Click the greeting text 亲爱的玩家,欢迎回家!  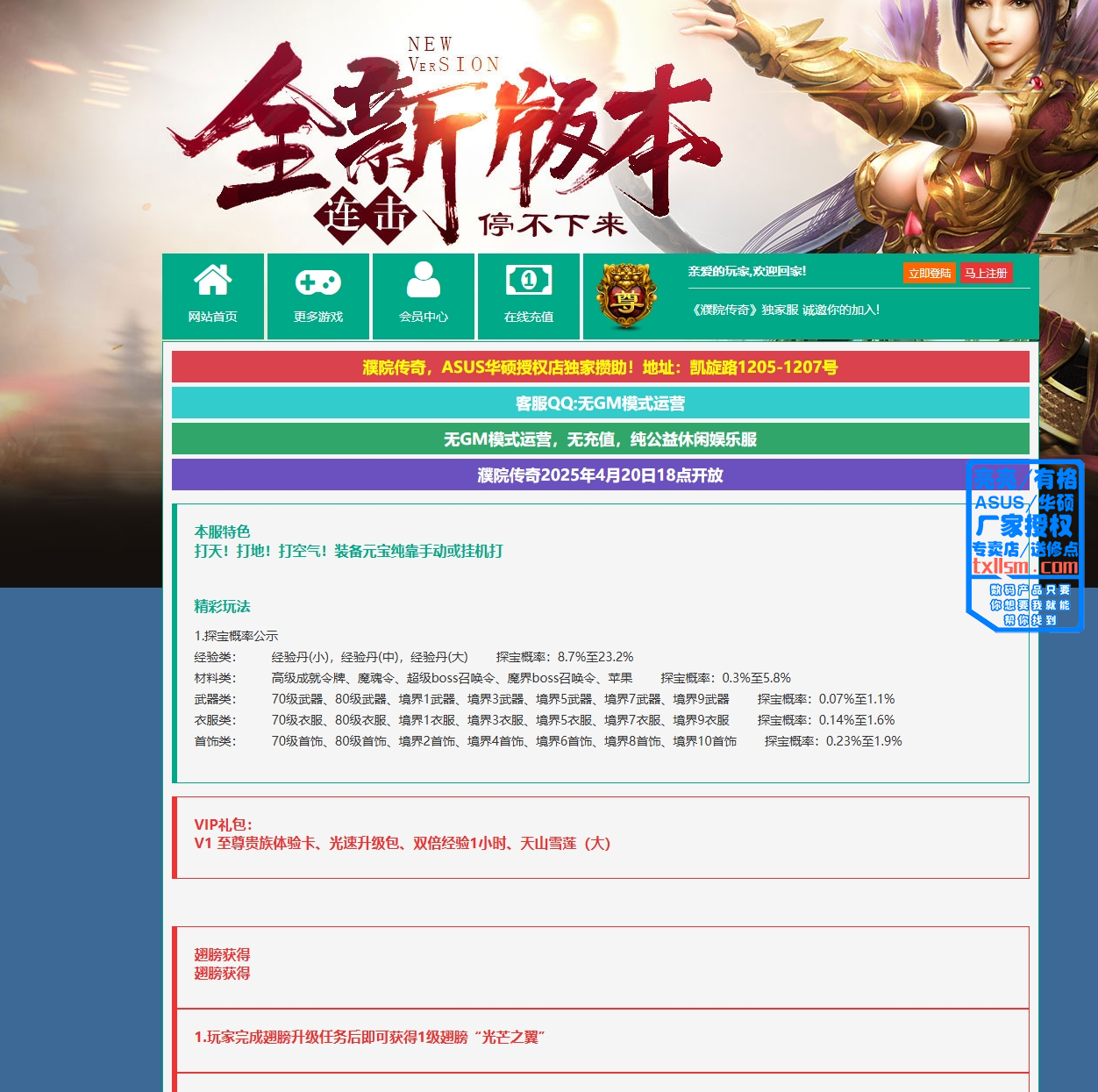747,271
